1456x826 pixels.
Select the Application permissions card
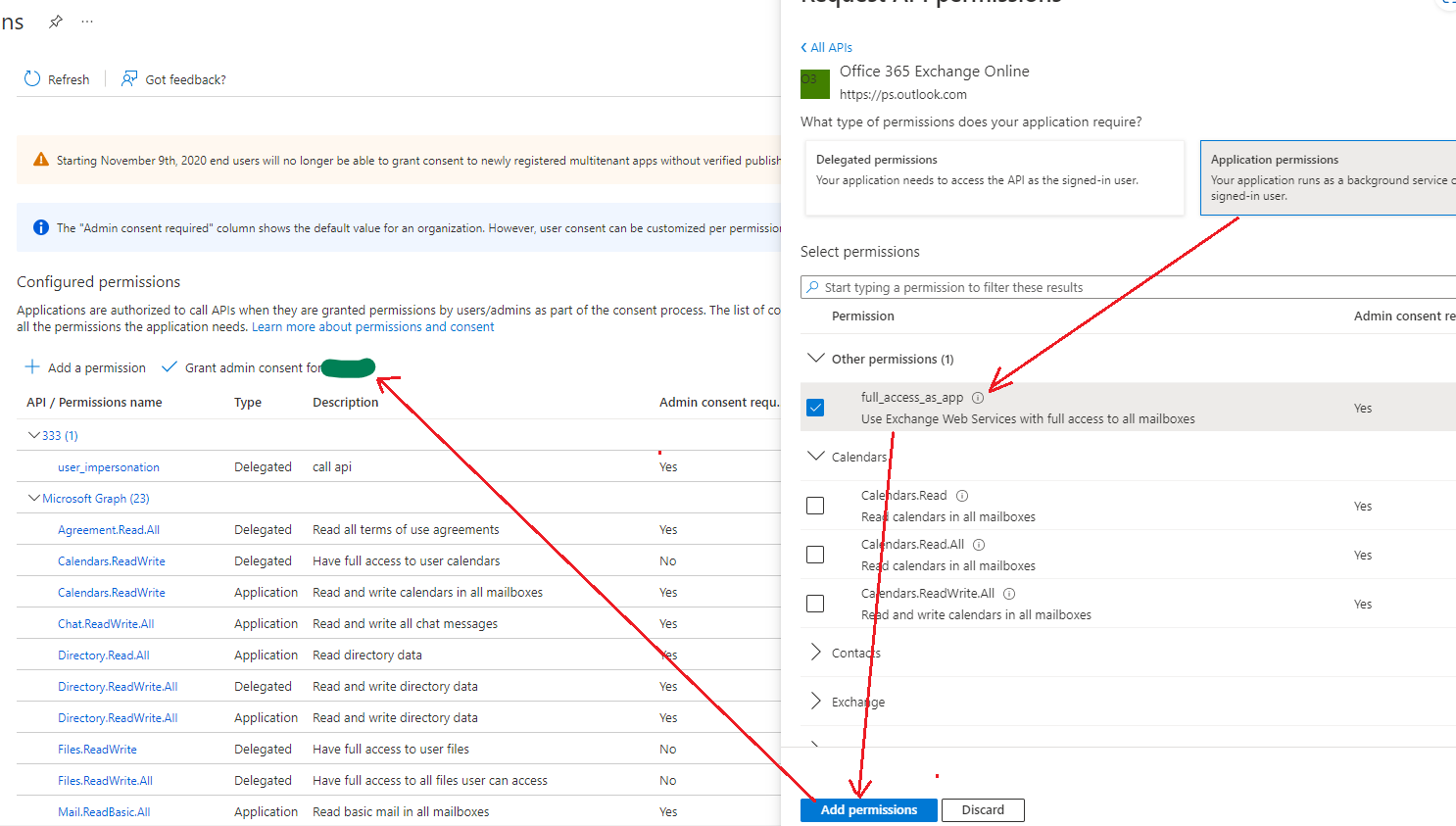tap(1328, 177)
